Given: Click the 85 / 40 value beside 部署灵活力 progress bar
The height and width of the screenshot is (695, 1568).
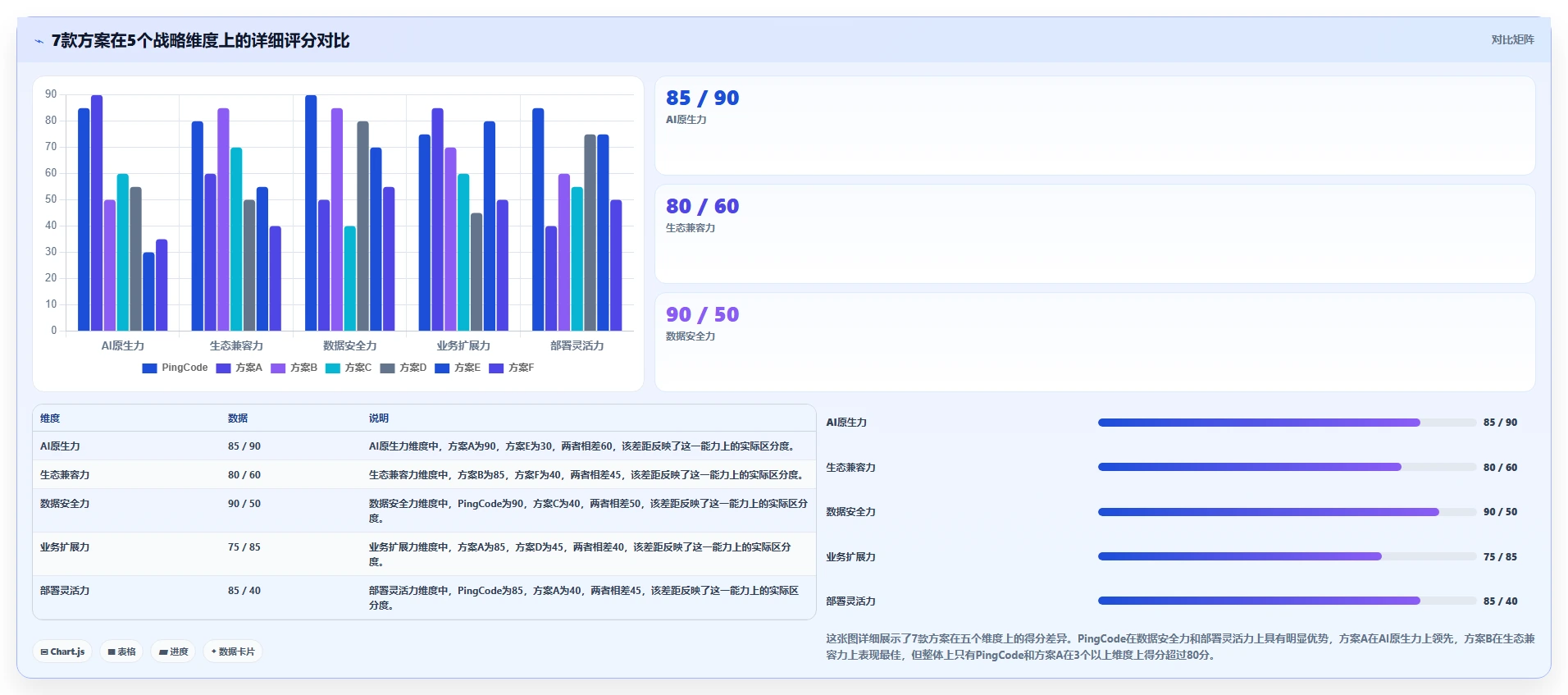Looking at the screenshot, I should [x=1500, y=601].
